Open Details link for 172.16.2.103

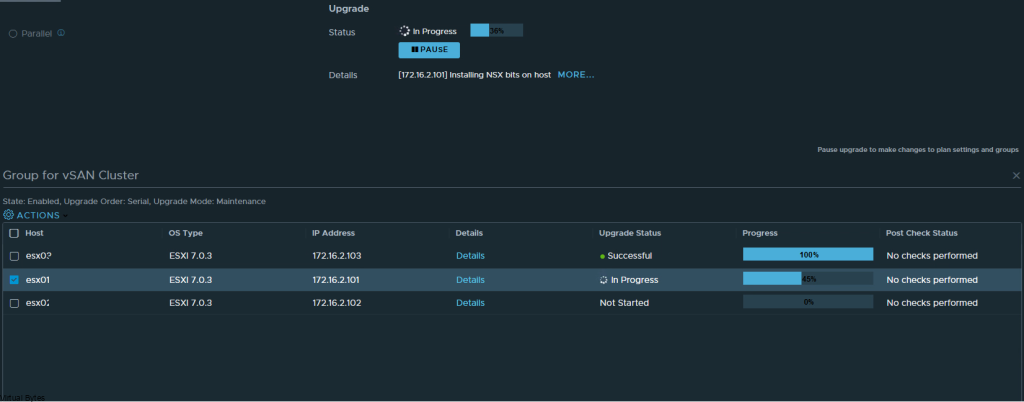(470, 256)
